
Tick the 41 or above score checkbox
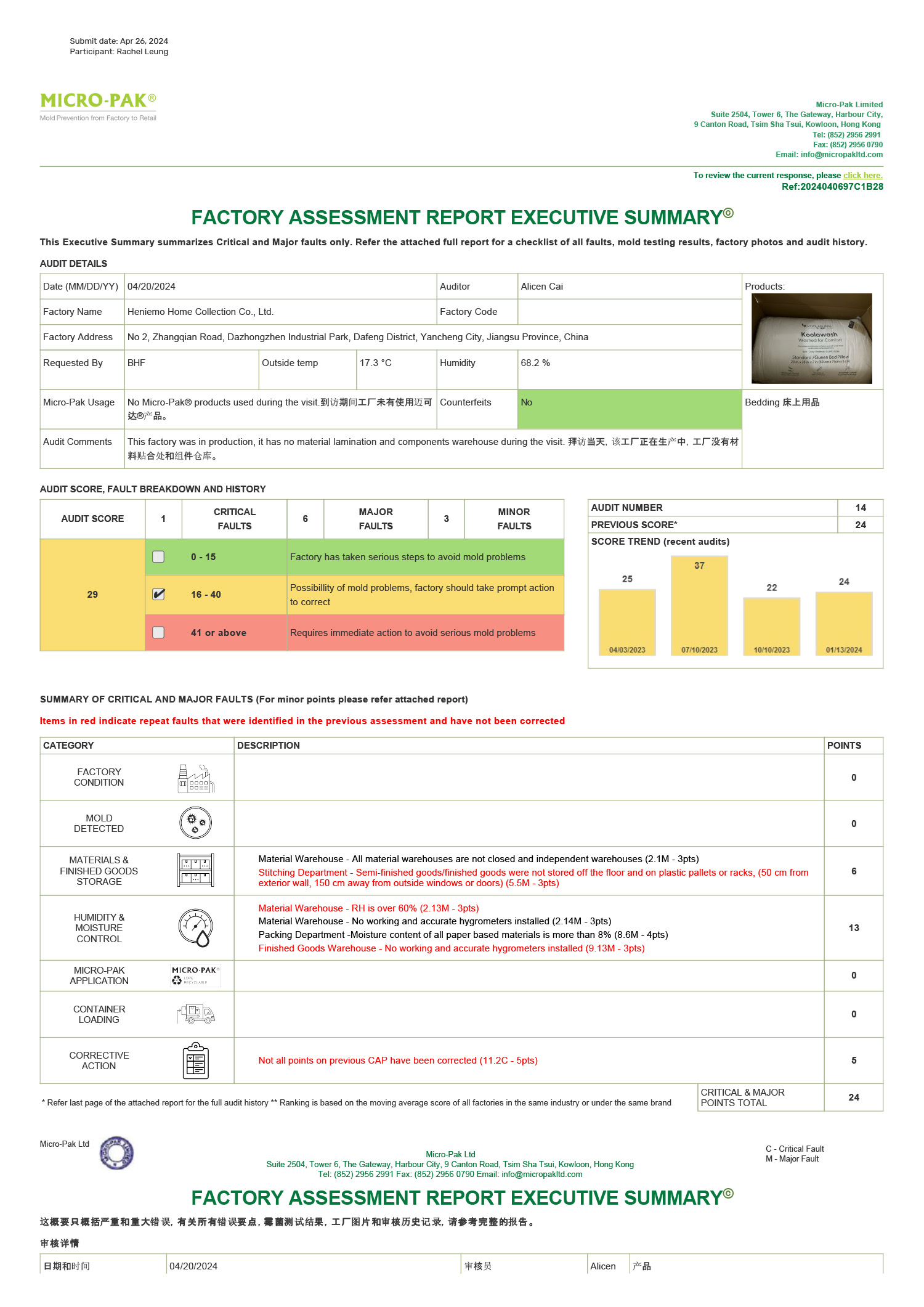158,632
